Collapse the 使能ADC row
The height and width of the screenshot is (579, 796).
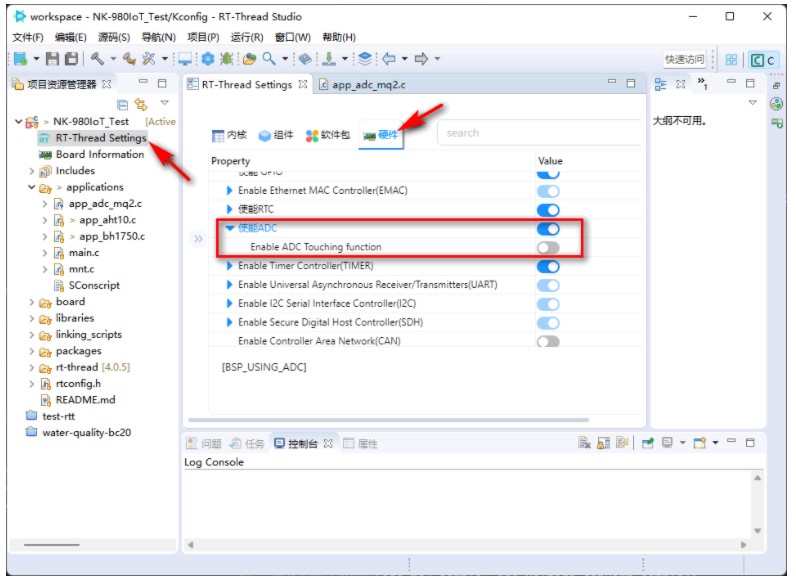[229, 228]
